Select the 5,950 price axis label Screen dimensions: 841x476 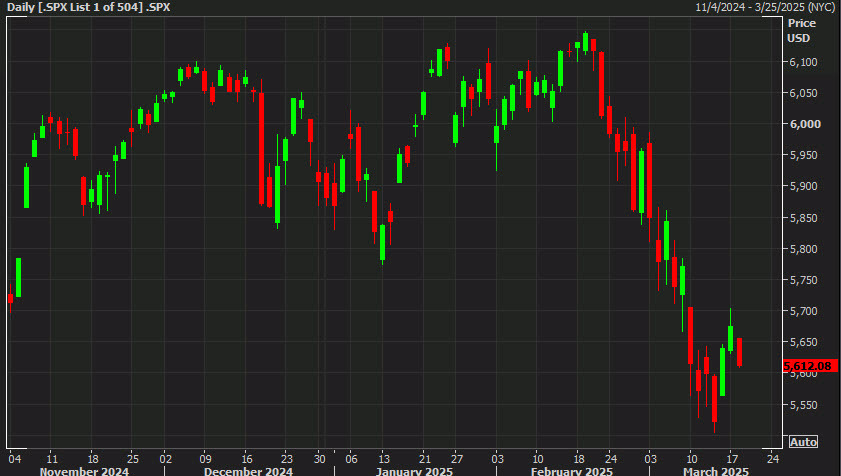click(x=803, y=156)
